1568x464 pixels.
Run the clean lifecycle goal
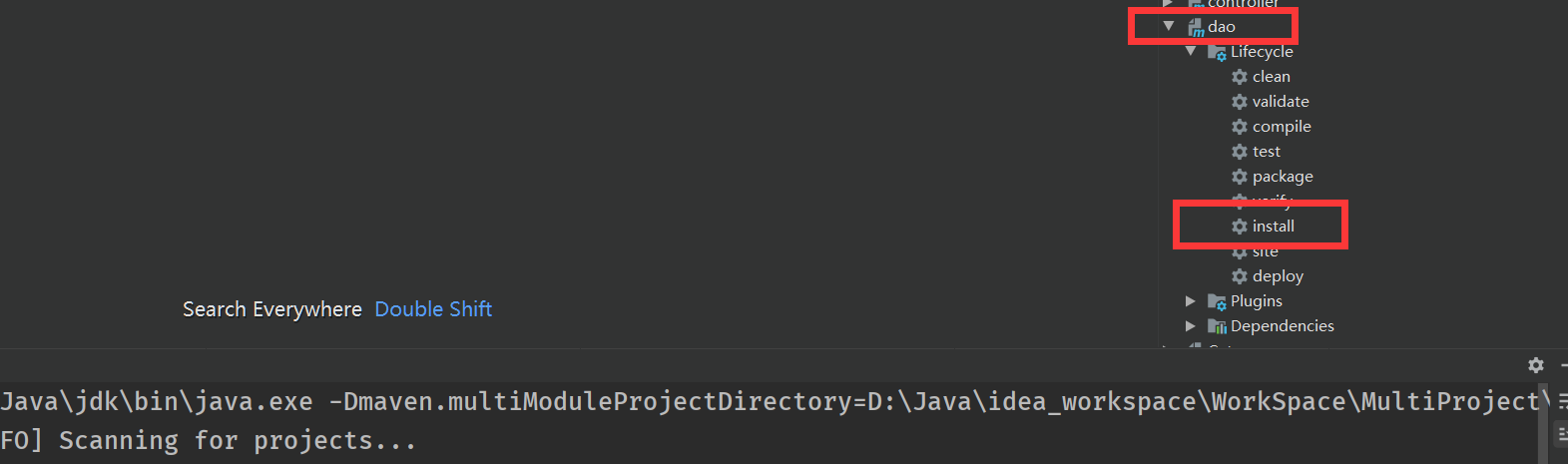(x=1271, y=77)
